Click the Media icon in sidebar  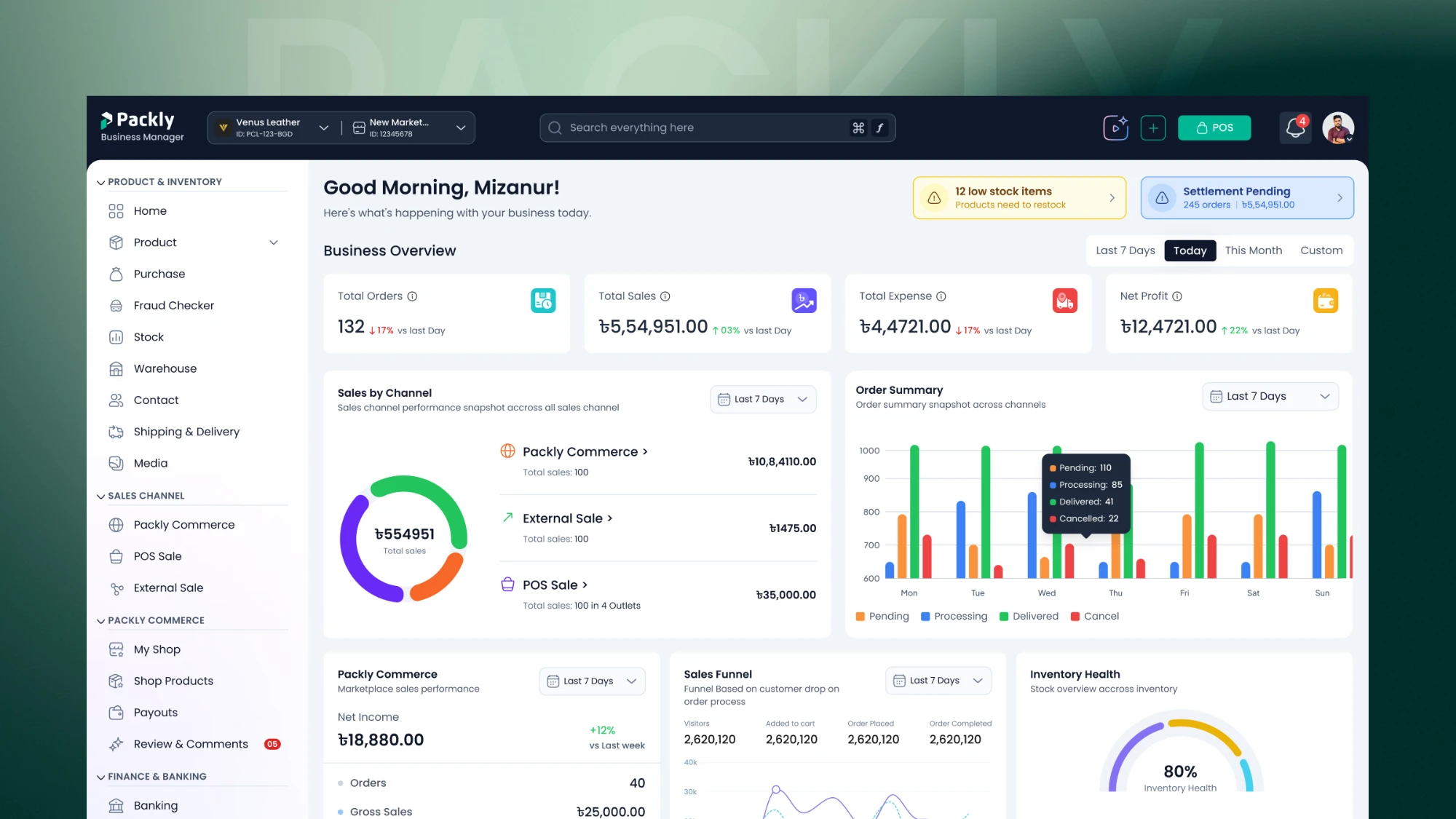[116, 463]
